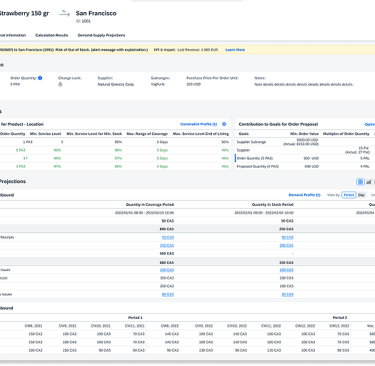Click the Quantity in Coverage Period header
375x366 pixels.
[150, 204]
